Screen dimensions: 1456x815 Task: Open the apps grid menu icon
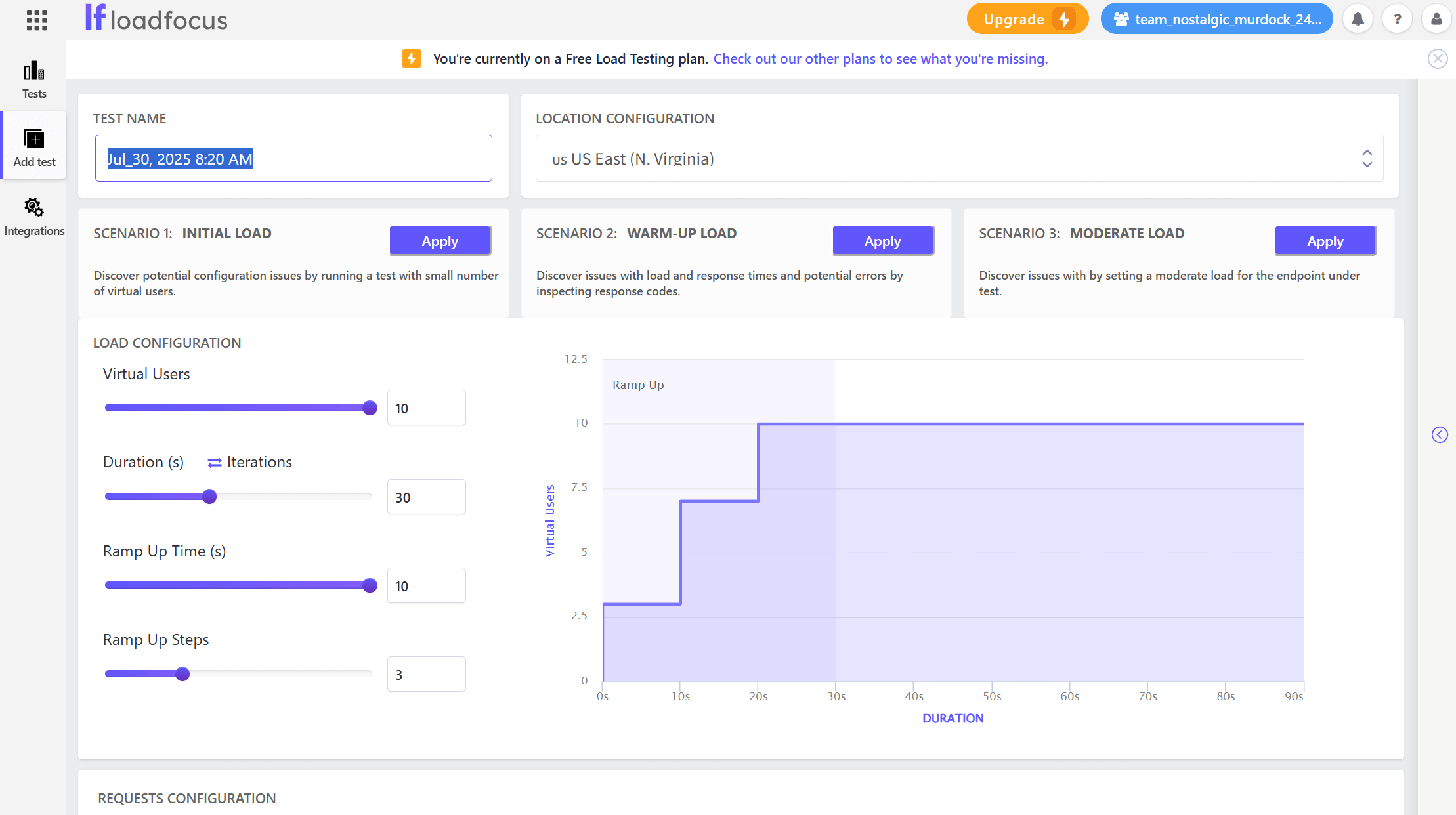(37, 20)
